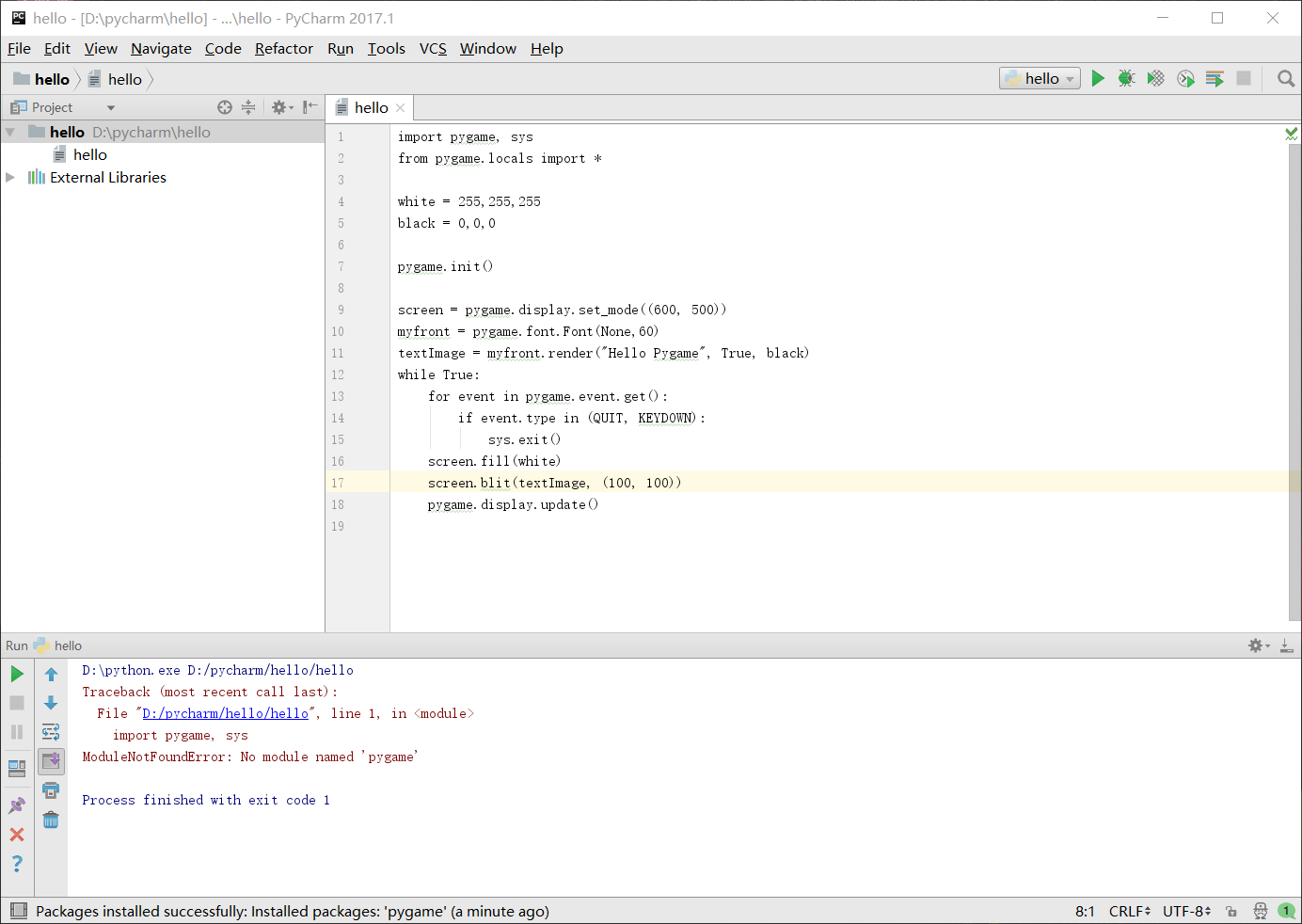The width and height of the screenshot is (1302, 924).
Task: Open the hello run configuration dropdown
Action: click(1040, 79)
